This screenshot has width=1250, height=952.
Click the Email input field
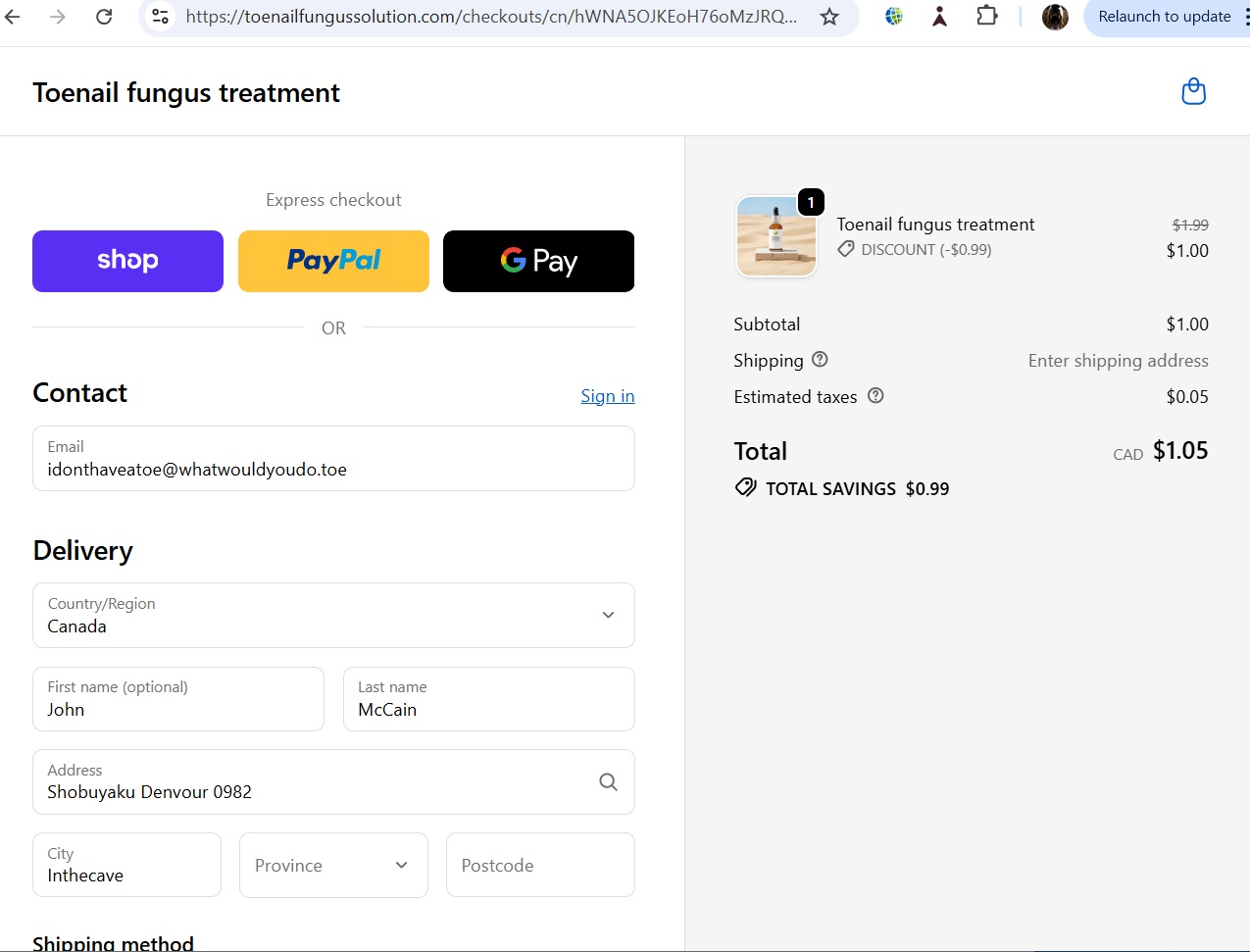coord(333,459)
